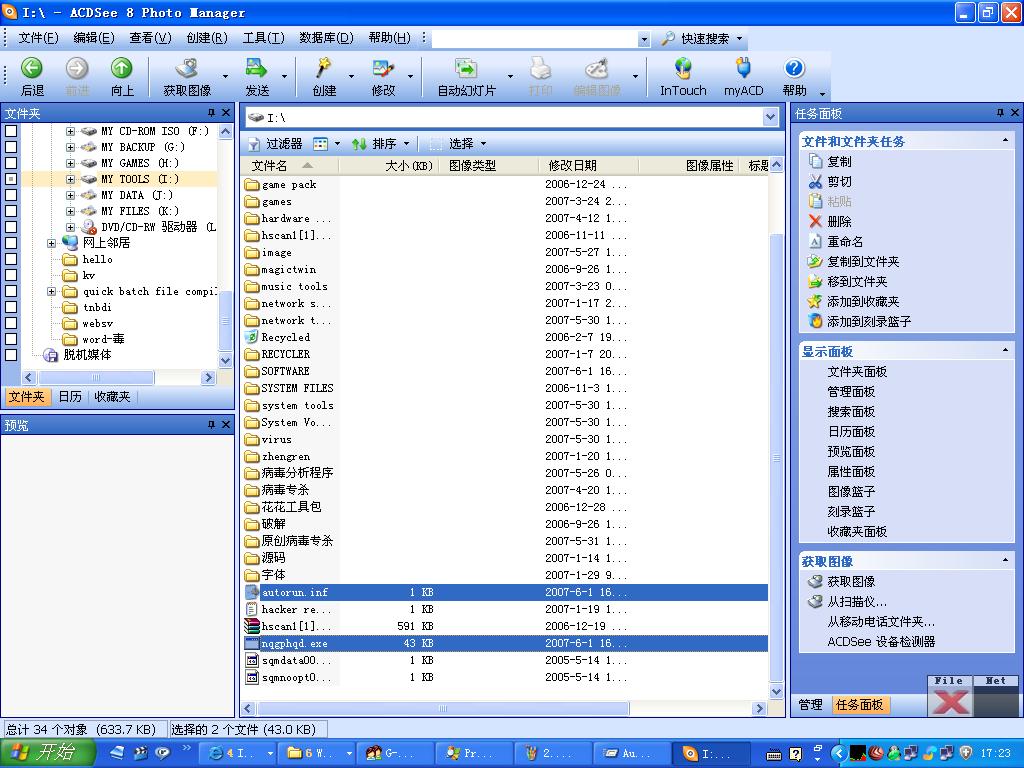Click the folder tree horizontal scrollbar

(x=97, y=377)
